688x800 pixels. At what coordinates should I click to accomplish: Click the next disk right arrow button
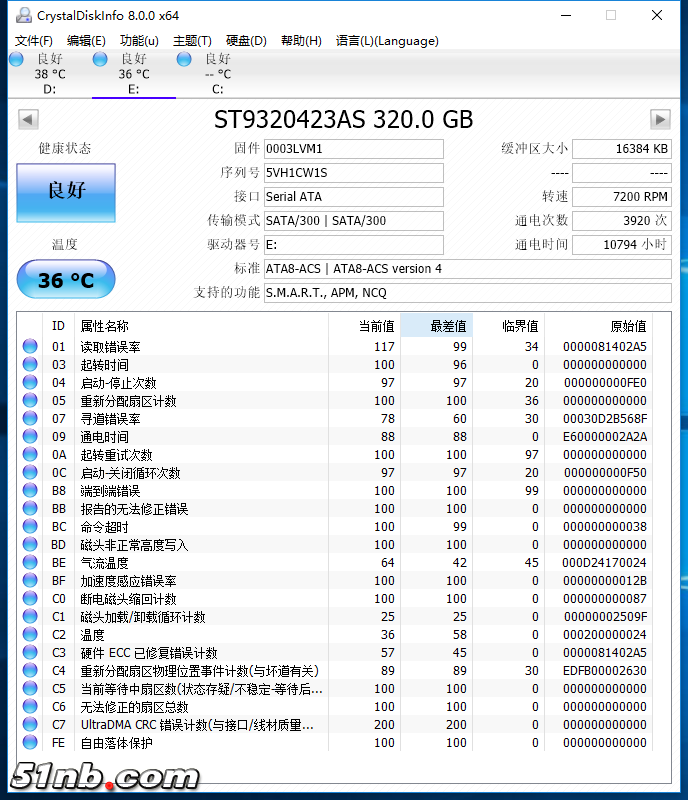(x=659, y=119)
